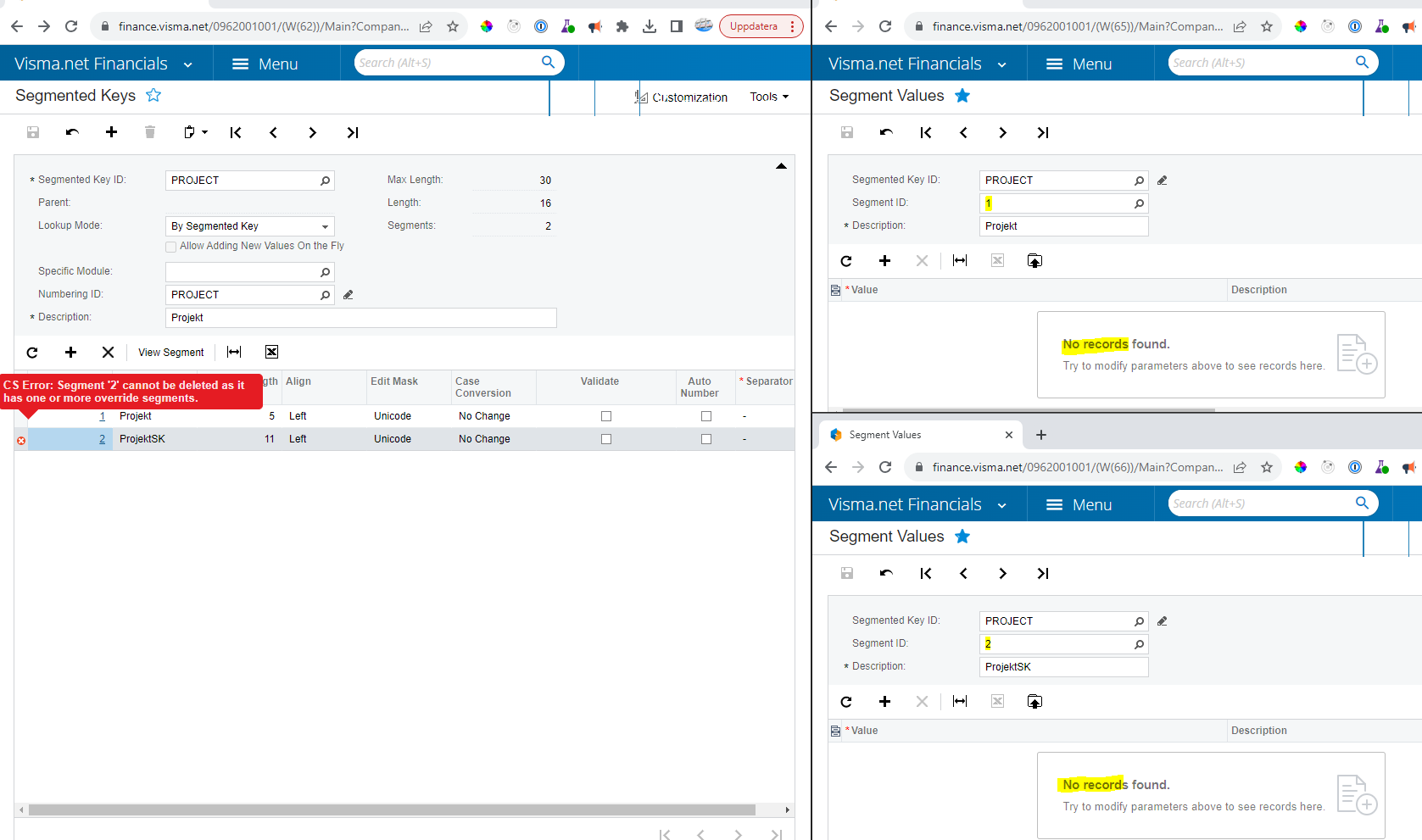This screenshot has height=840, width=1422.
Task: Enable Allow Adding New Values On the Fly
Action: tap(170, 246)
